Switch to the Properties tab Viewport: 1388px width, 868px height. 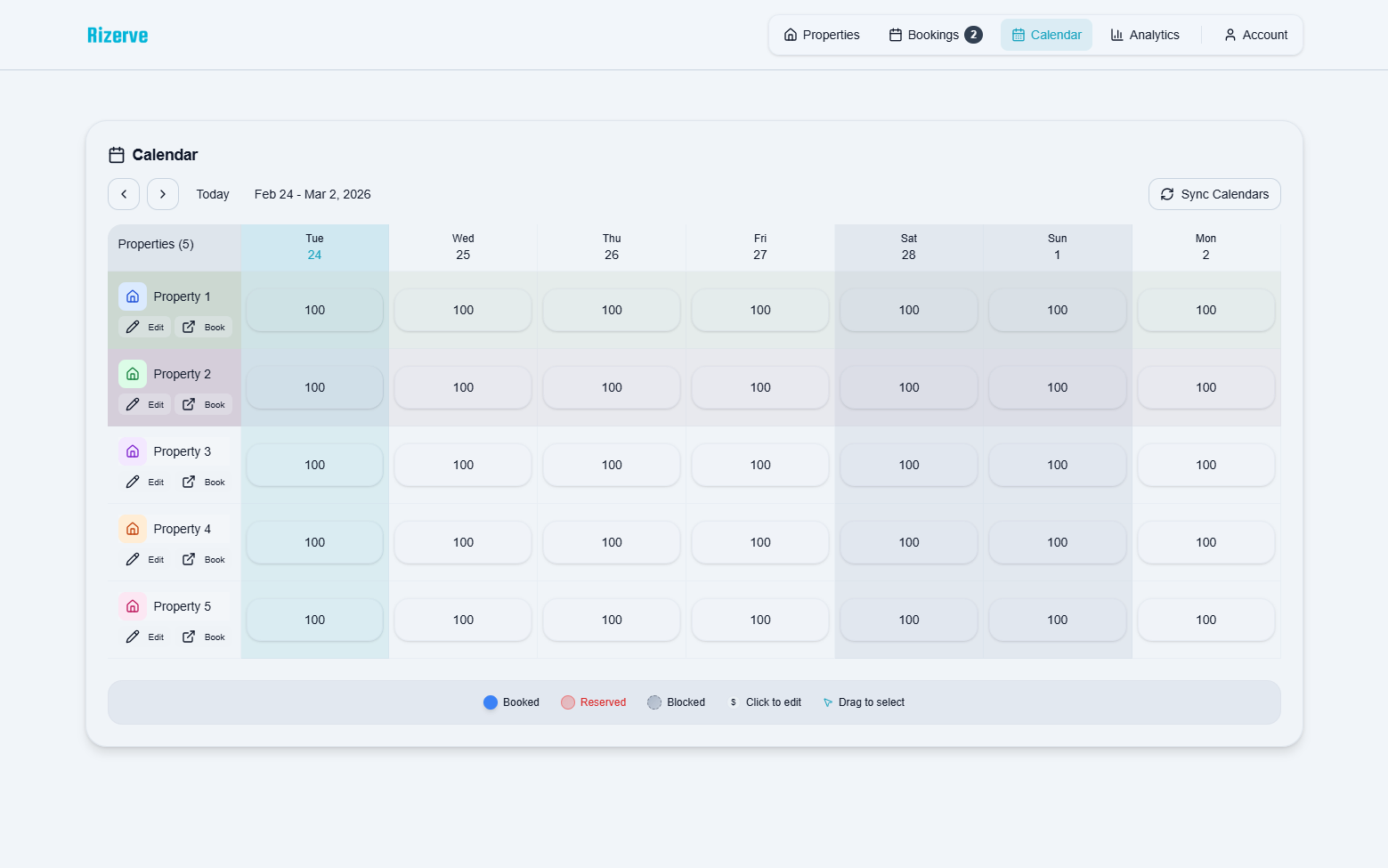click(820, 35)
